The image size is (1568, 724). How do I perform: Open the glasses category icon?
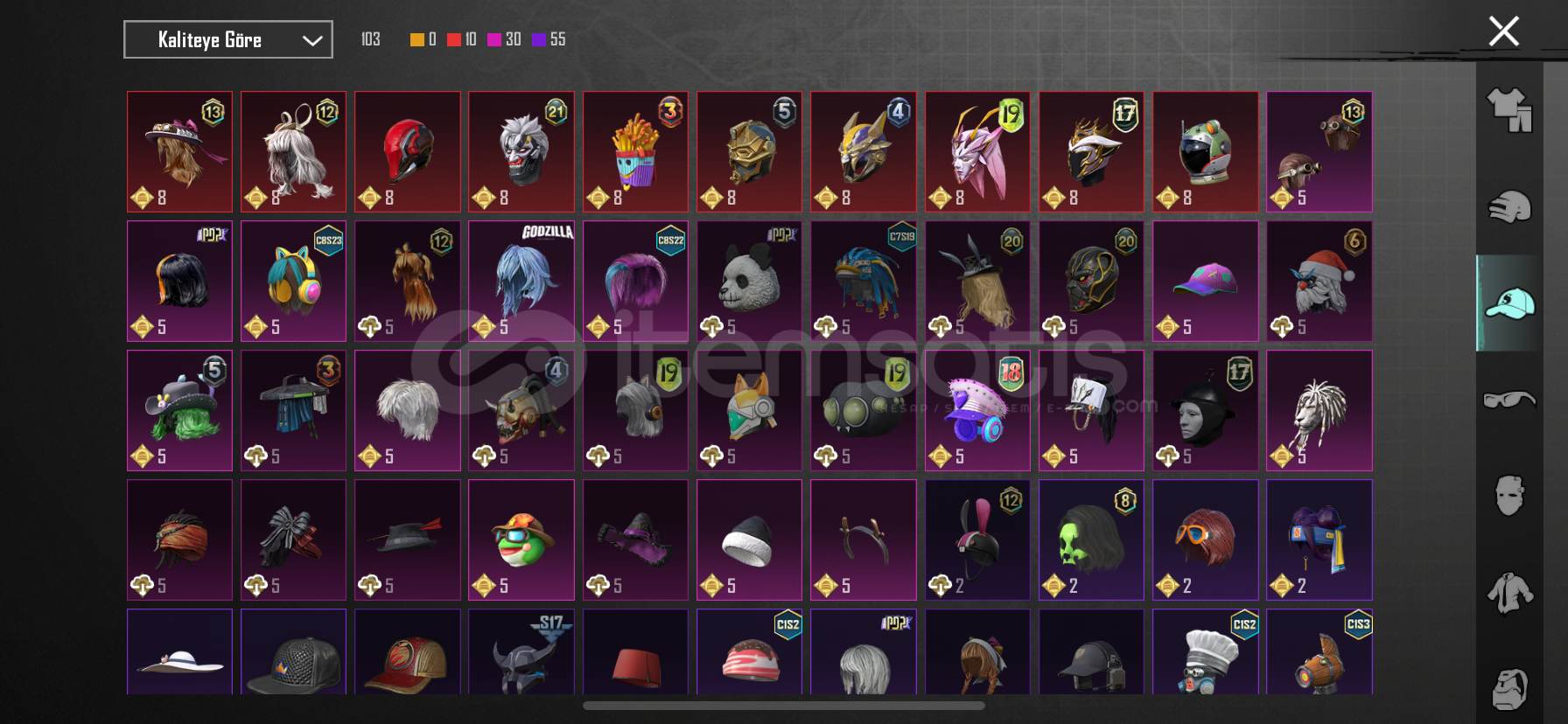(1509, 400)
